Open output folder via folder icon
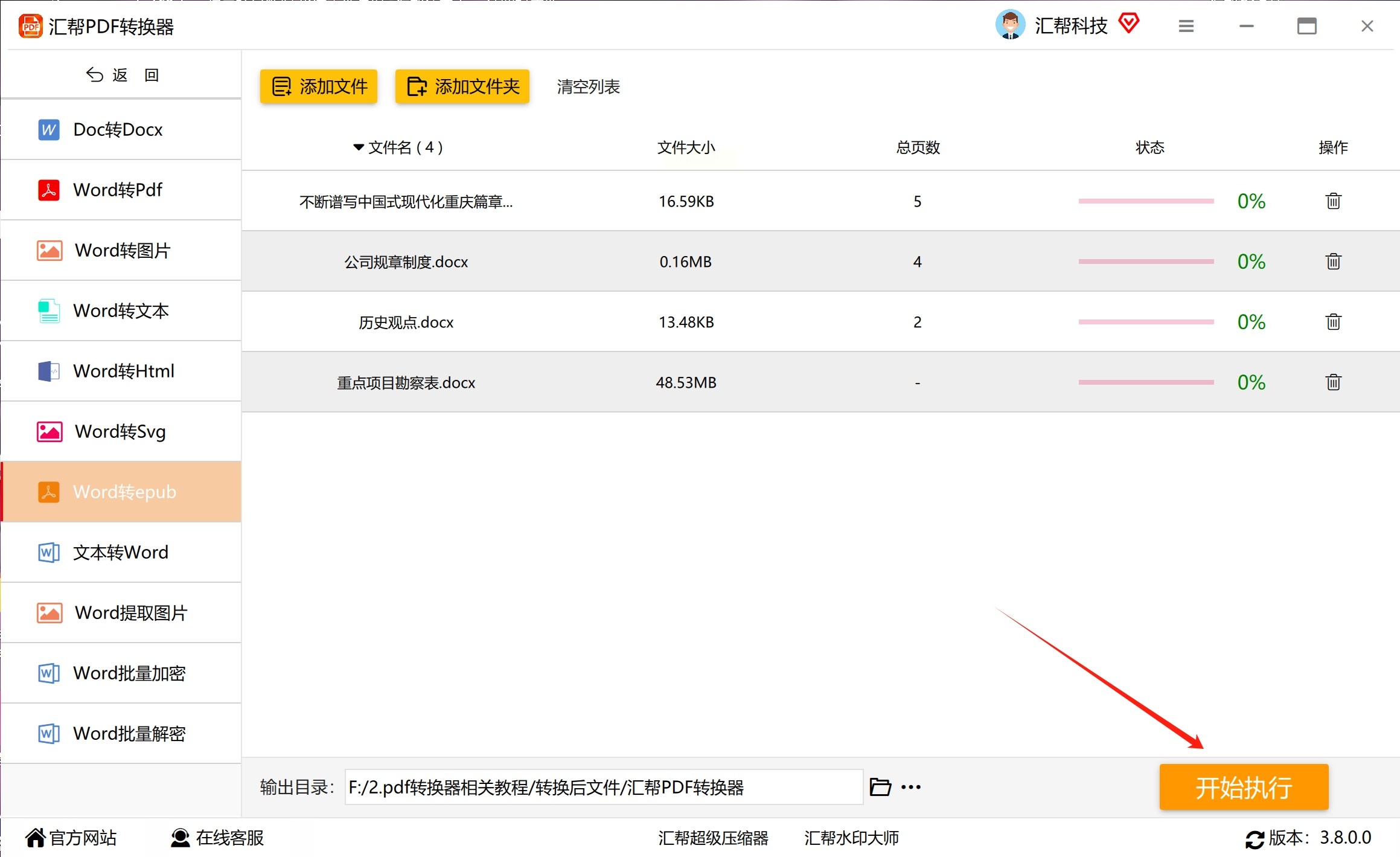This screenshot has height=857, width=1400. [880, 787]
